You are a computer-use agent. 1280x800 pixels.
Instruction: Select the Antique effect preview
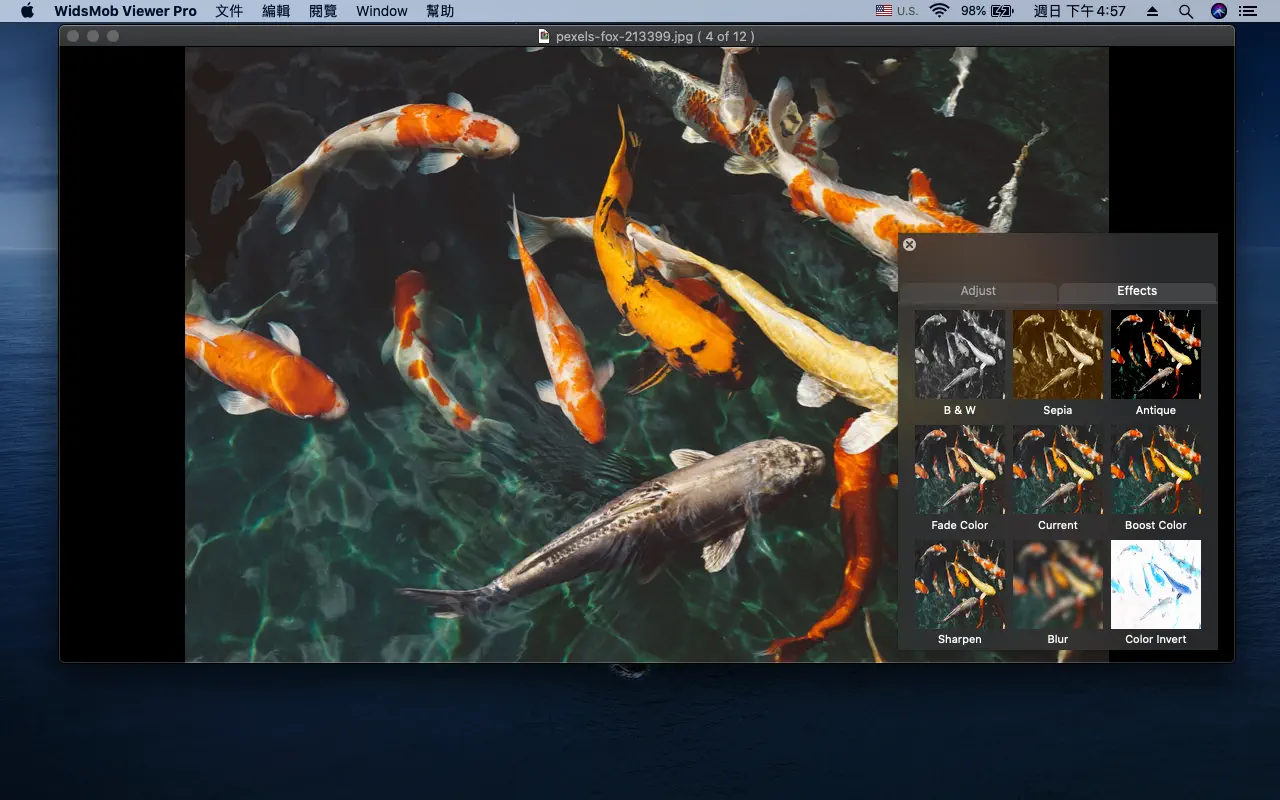(x=1155, y=354)
